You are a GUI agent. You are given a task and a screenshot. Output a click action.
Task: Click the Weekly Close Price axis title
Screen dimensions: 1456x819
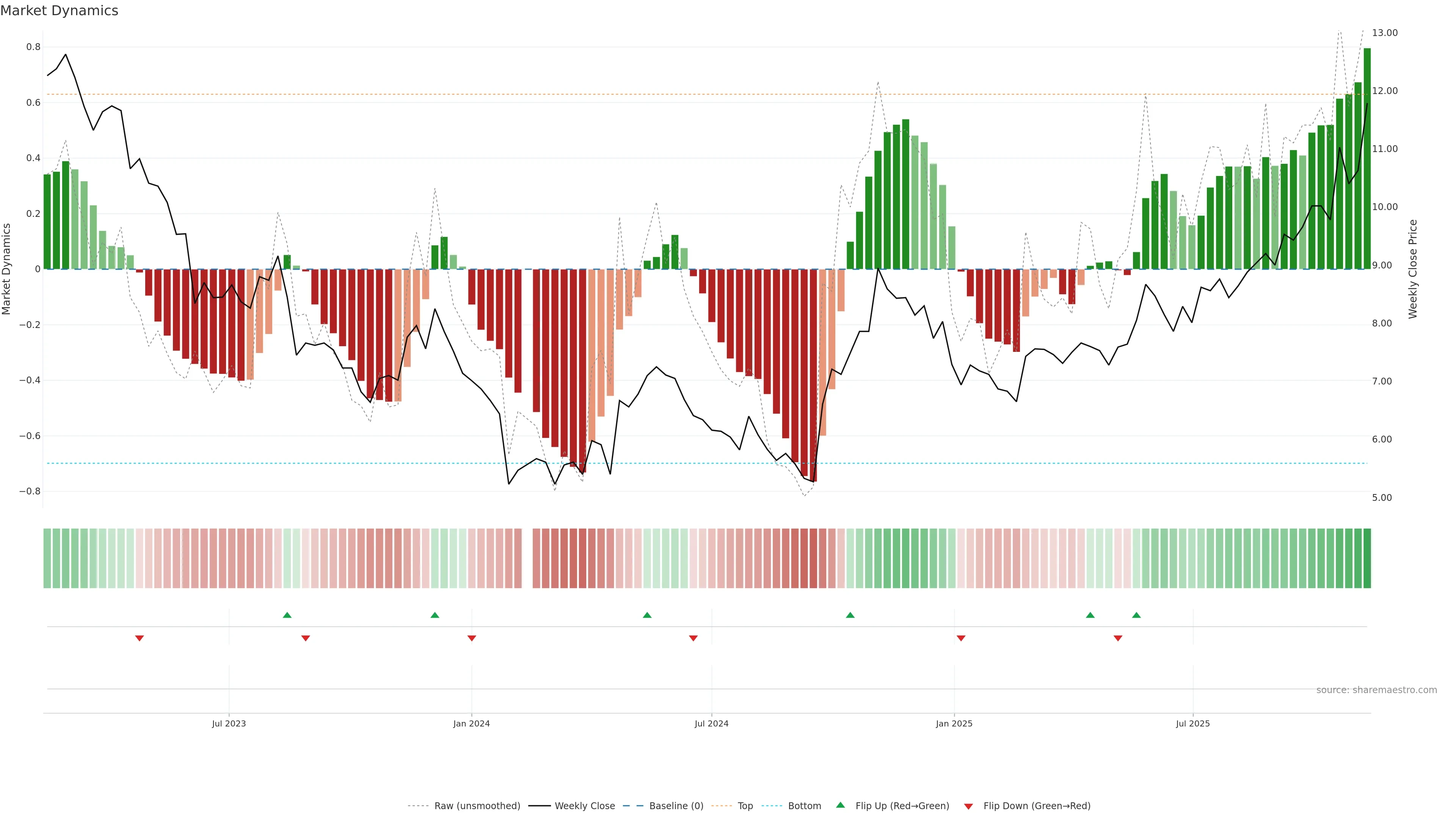pyautogui.click(x=1412, y=269)
